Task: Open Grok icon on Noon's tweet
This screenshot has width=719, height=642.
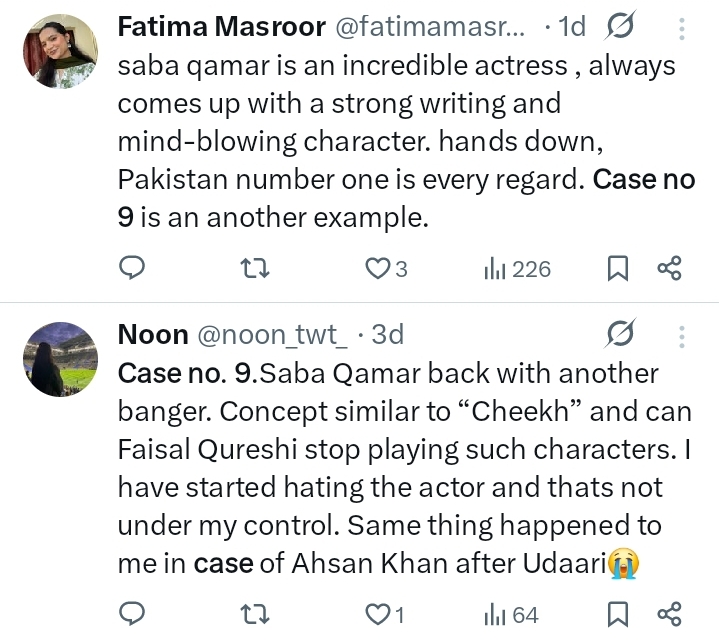Action: point(622,333)
